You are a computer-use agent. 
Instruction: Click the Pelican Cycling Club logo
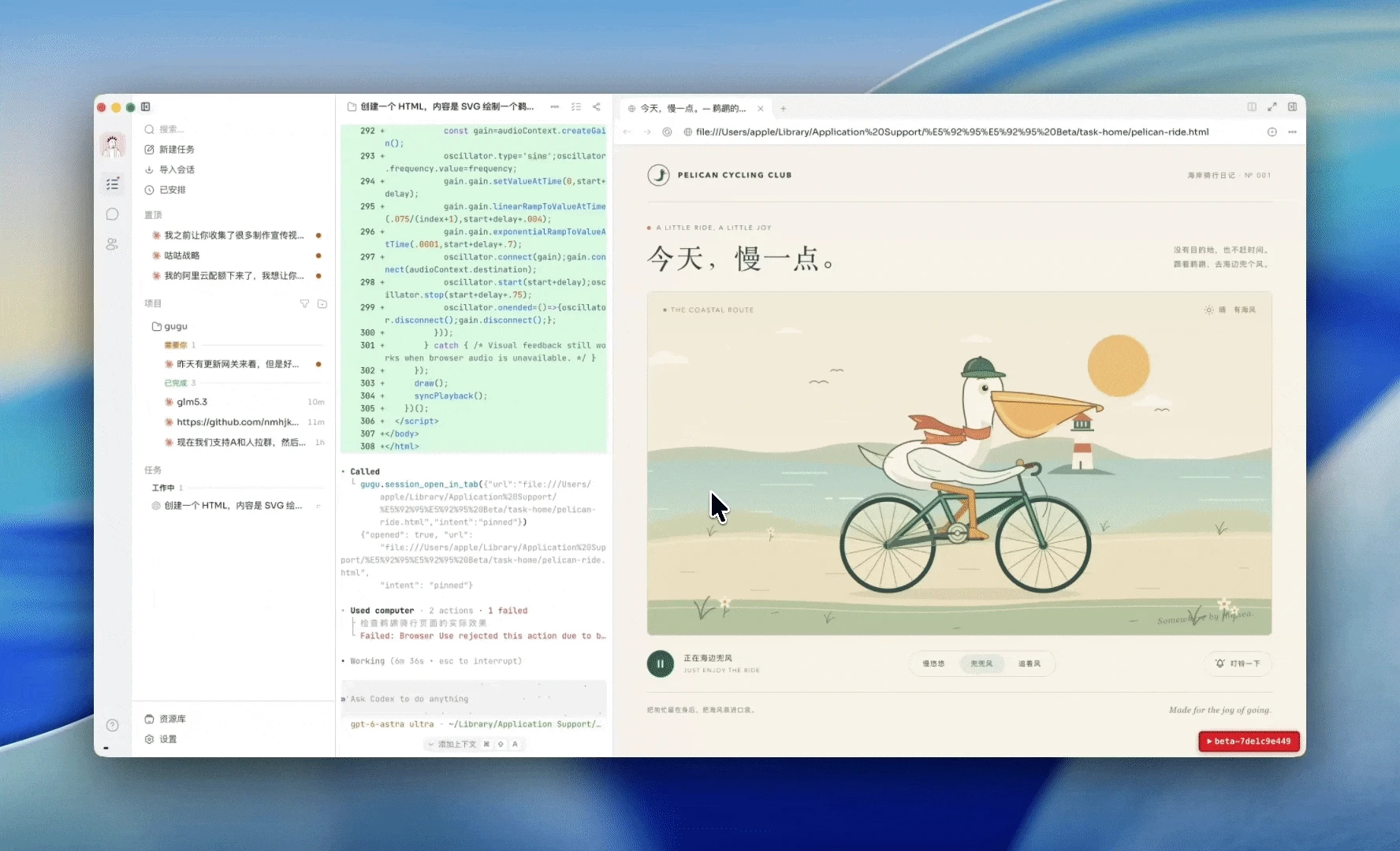[658, 175]
